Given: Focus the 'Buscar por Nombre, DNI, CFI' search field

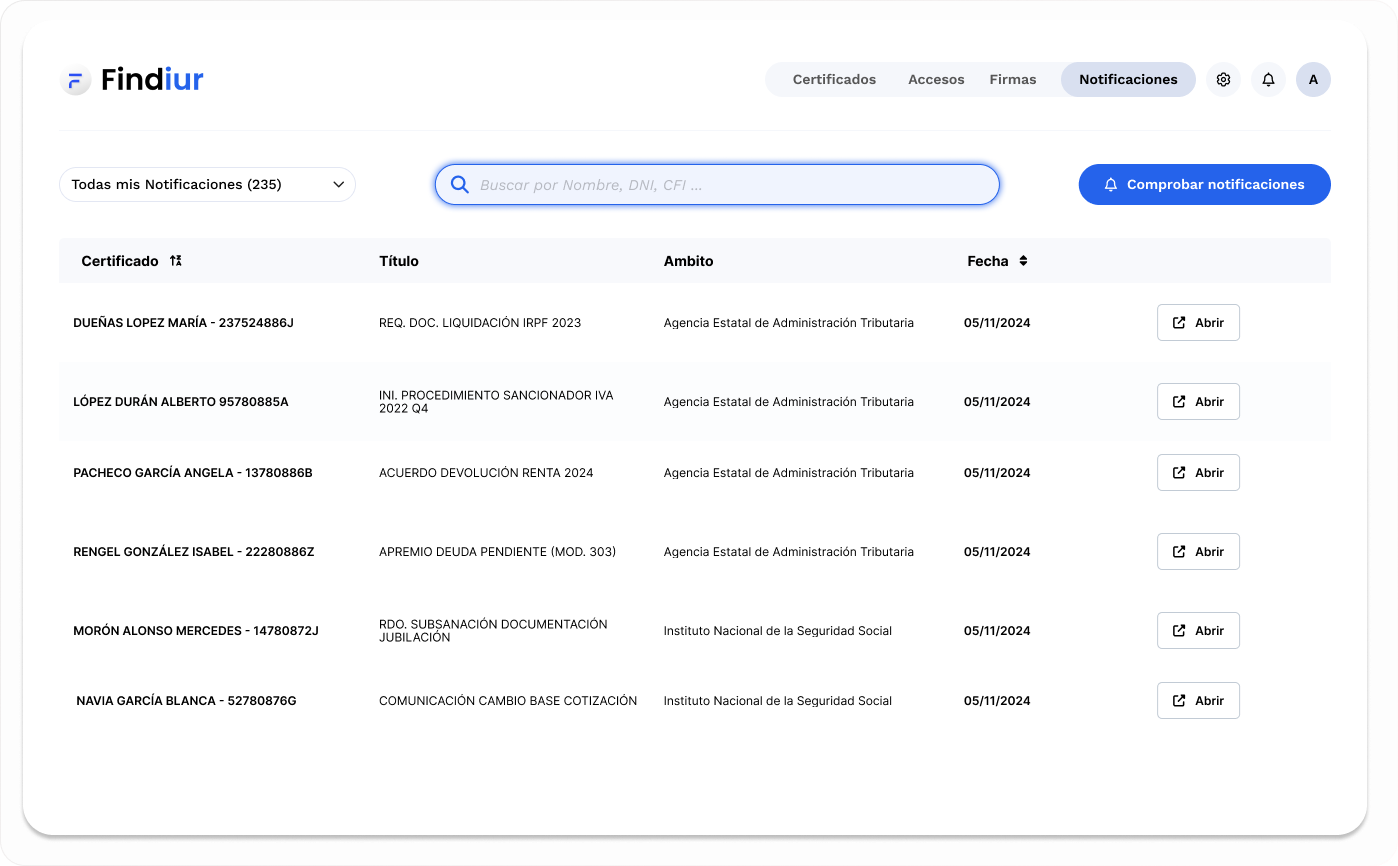Looking at the screenshot, I should (717, 185).
